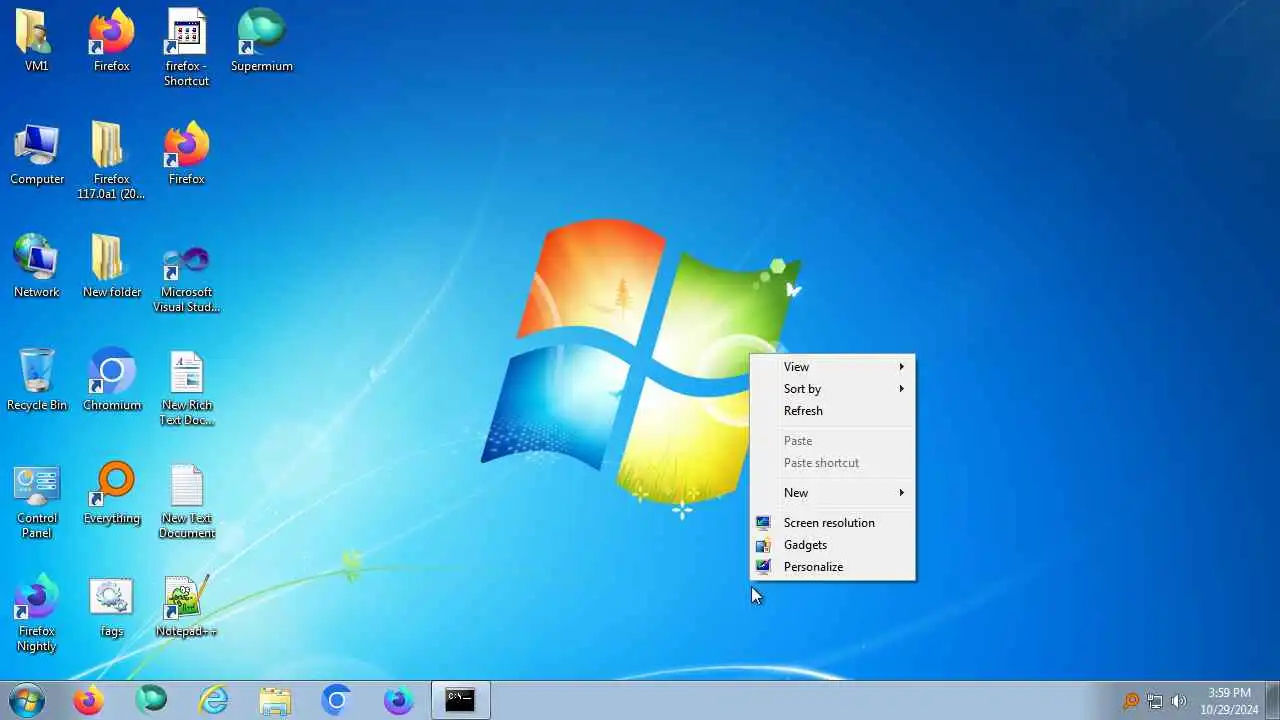
Task: Select the Everything desktop shortcut
Action: click(x=111, y=493)
